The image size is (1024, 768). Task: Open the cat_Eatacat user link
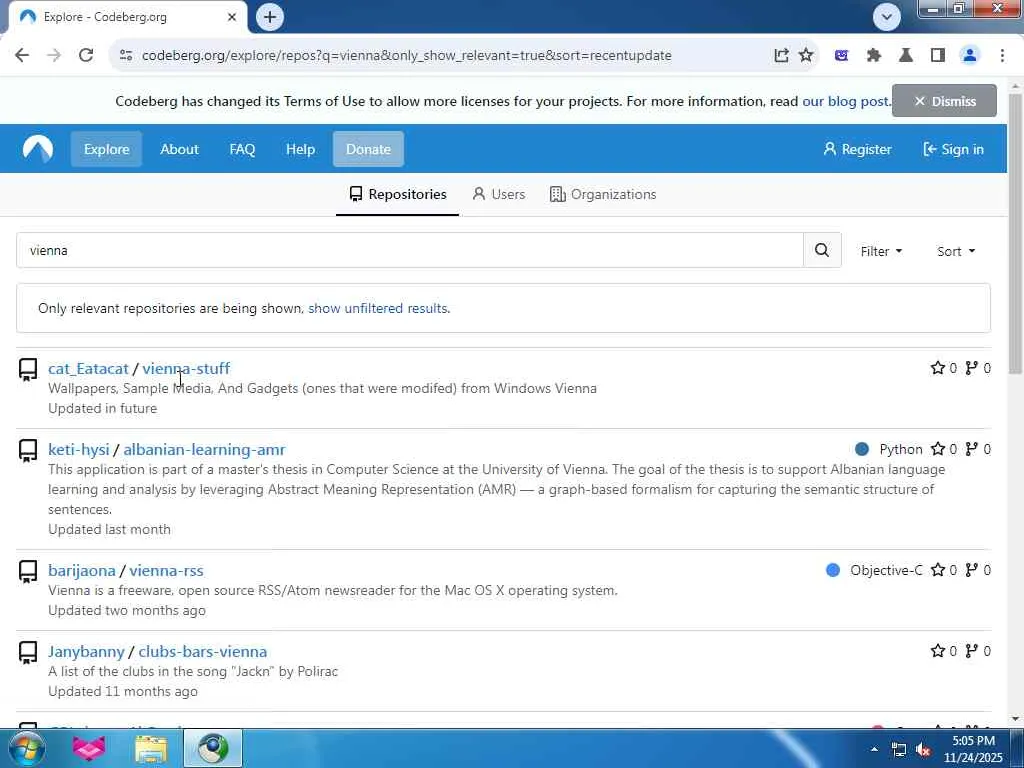tap(88, 368)
